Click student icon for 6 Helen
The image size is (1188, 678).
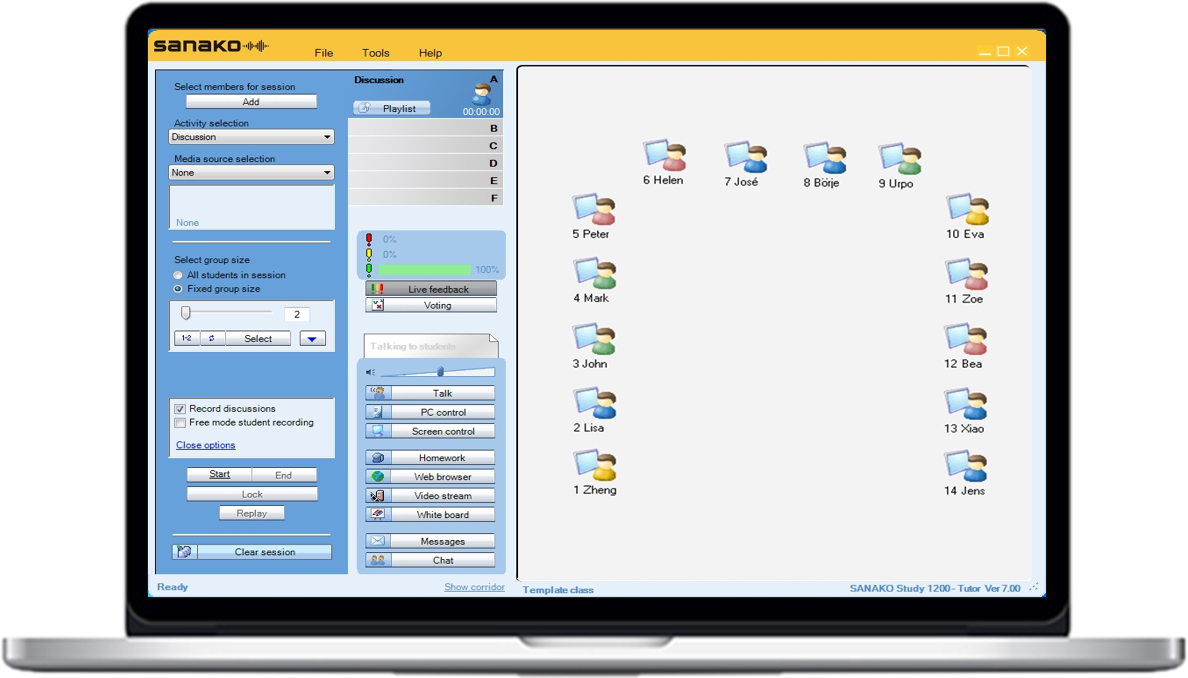pyautogui.click(x=664, y=155)
